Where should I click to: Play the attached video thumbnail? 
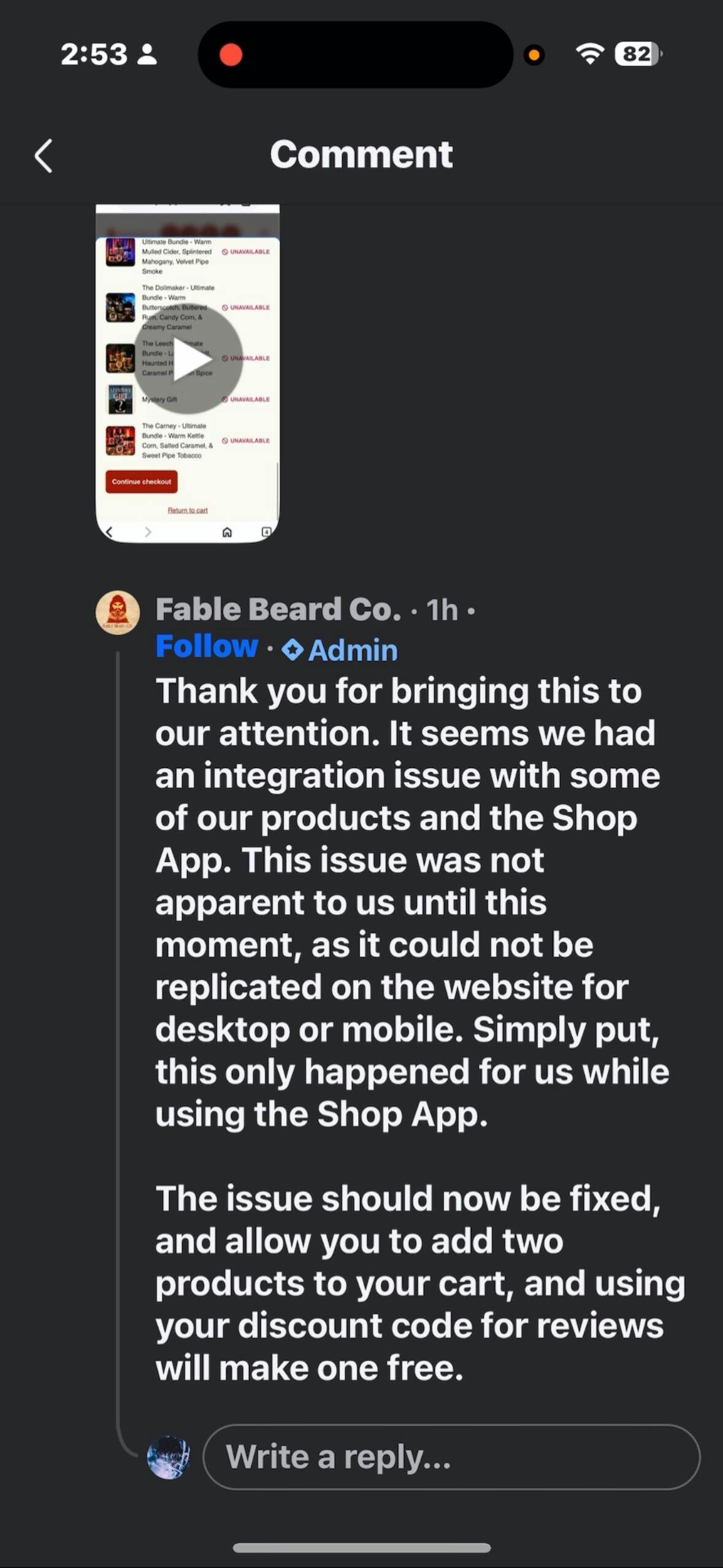188,359
